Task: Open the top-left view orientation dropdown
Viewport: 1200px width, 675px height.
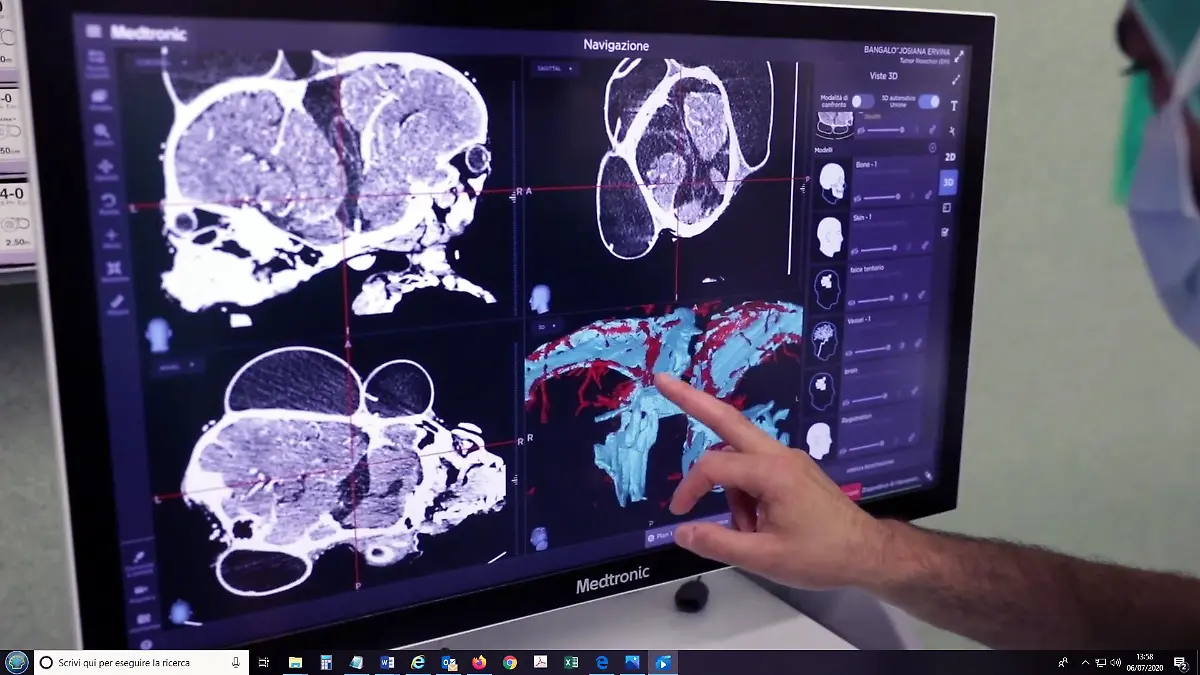Action: tap(162, 62)
